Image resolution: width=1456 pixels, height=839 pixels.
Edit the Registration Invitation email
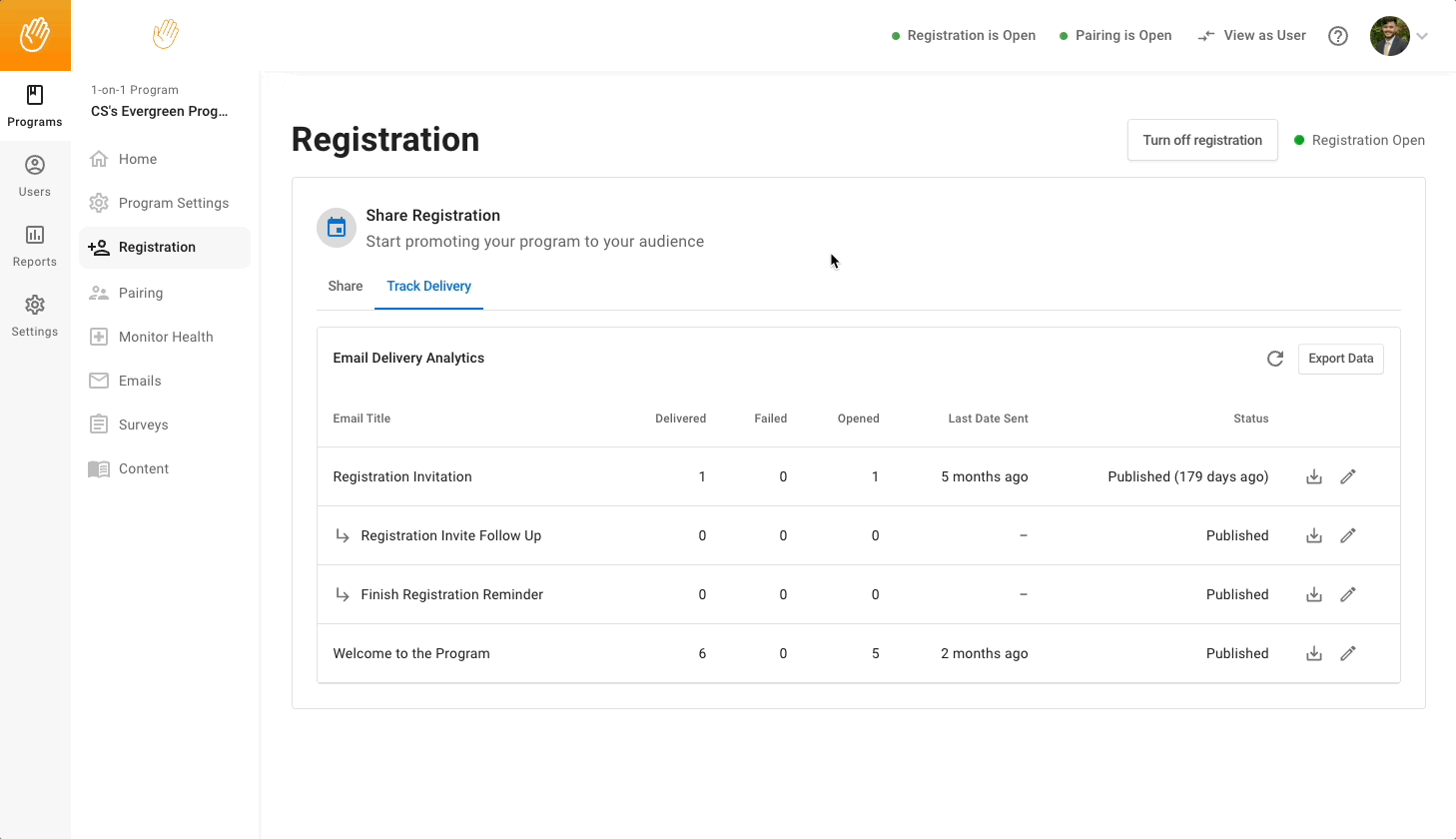[1347, 477]
